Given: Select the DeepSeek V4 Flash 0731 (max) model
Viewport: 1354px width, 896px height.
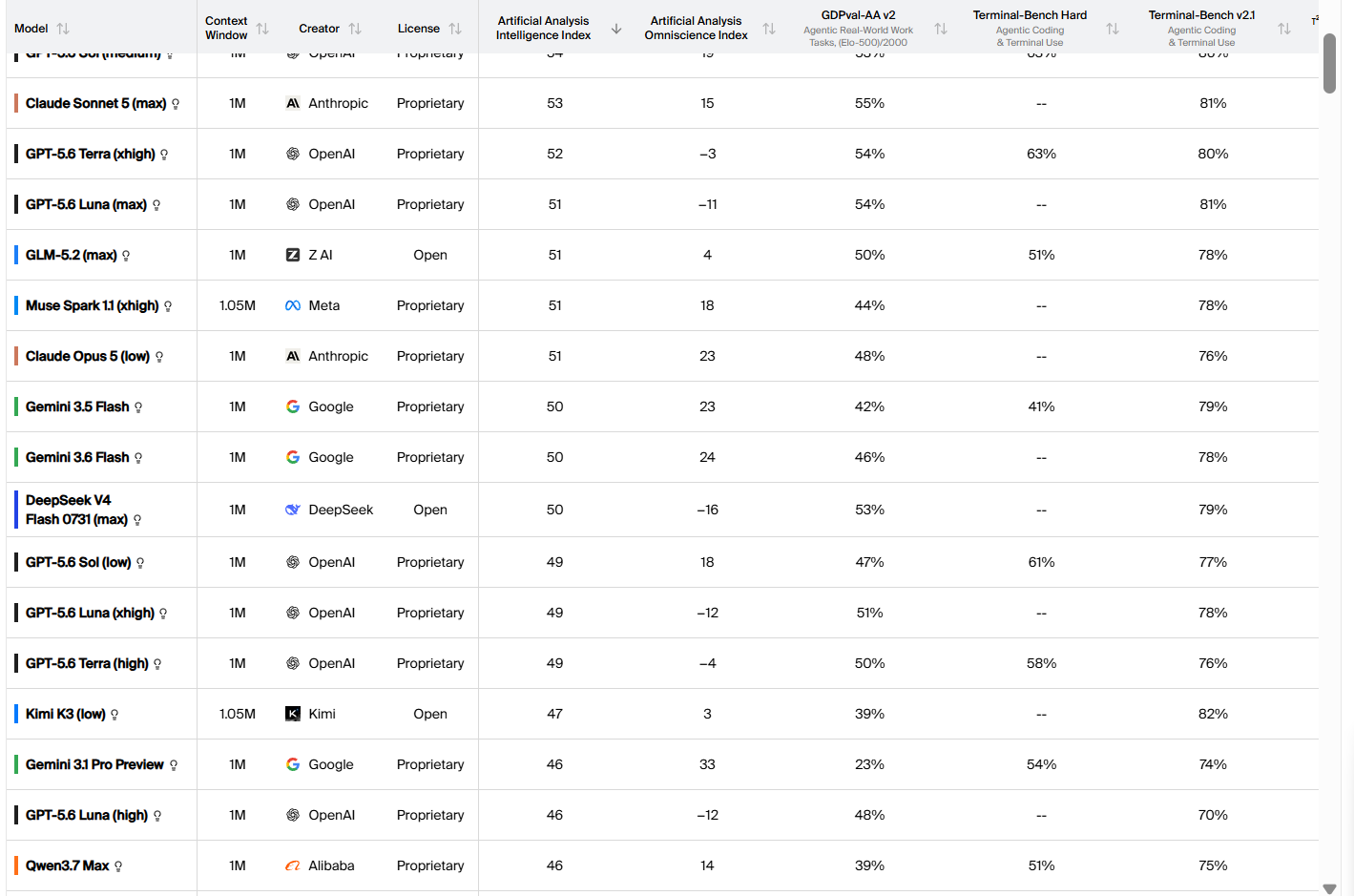Looking at the screenshot, I should pos(76,510).
